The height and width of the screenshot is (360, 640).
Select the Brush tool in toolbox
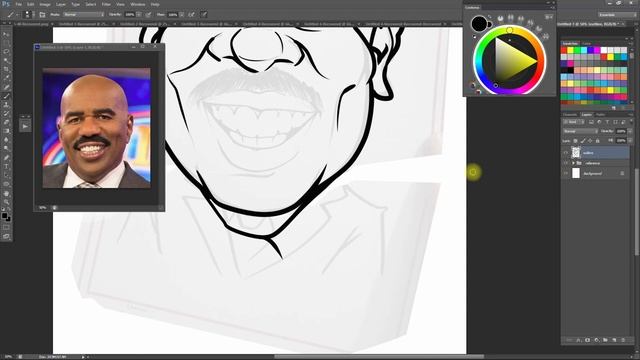[6, 96]
